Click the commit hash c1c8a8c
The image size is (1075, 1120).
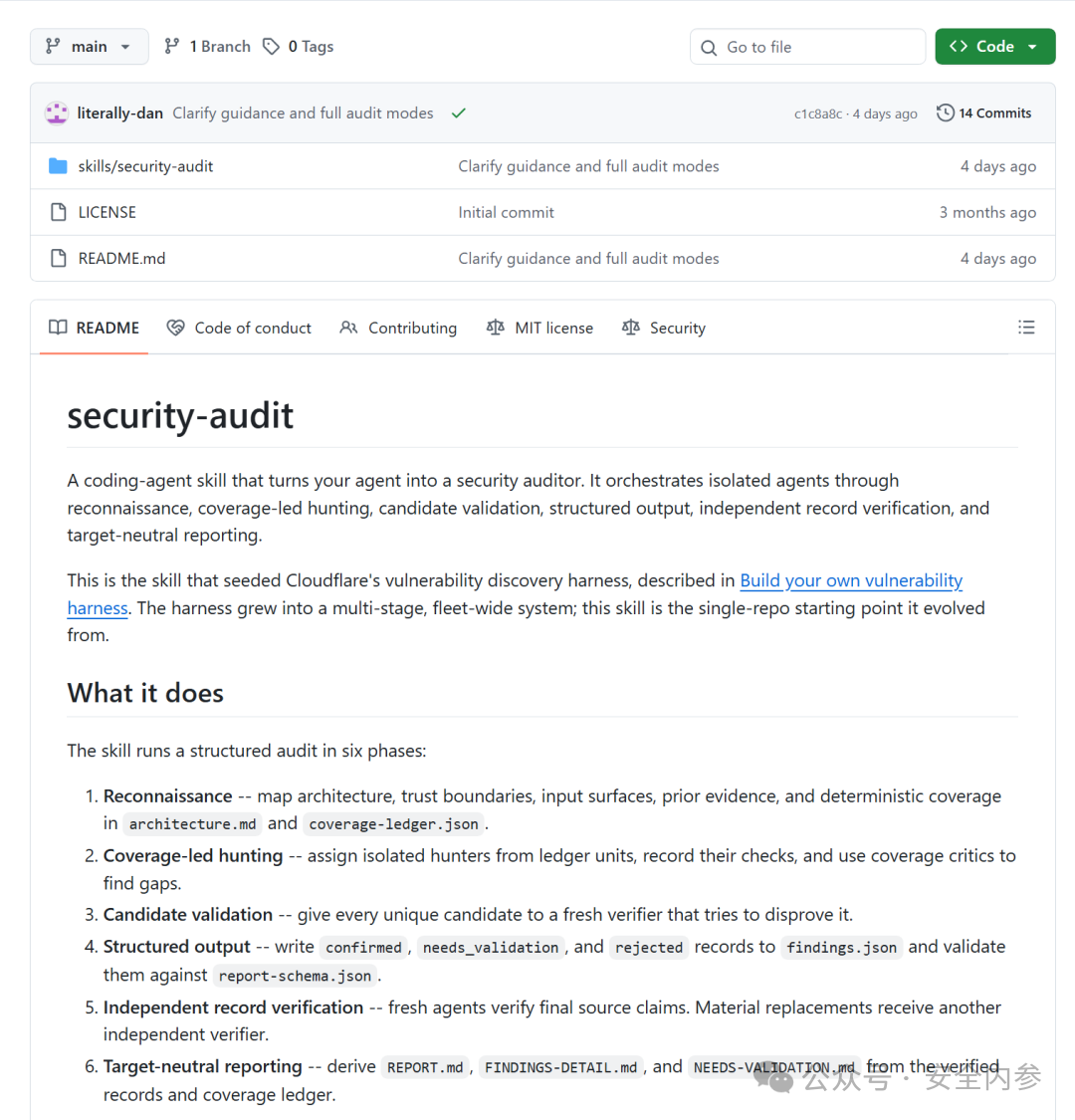tap(818, 113)
